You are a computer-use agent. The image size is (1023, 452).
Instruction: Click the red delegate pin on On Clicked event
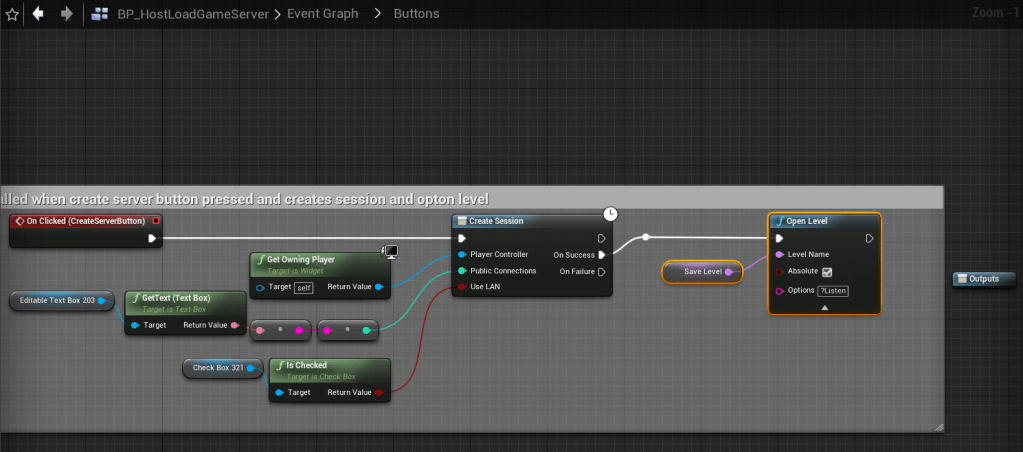coord(155,220)
